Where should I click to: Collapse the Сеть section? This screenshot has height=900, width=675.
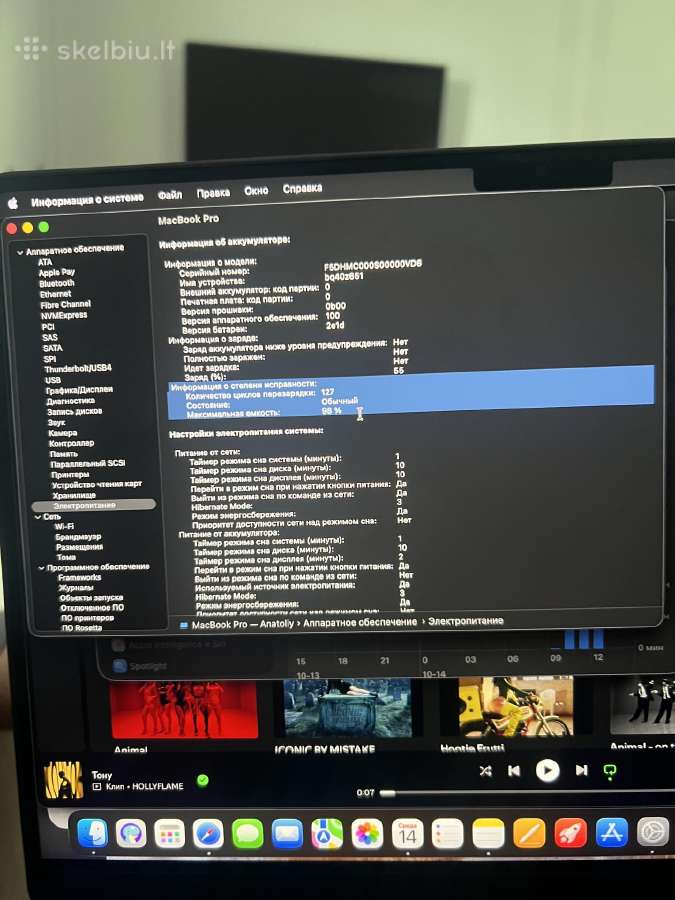37,517
